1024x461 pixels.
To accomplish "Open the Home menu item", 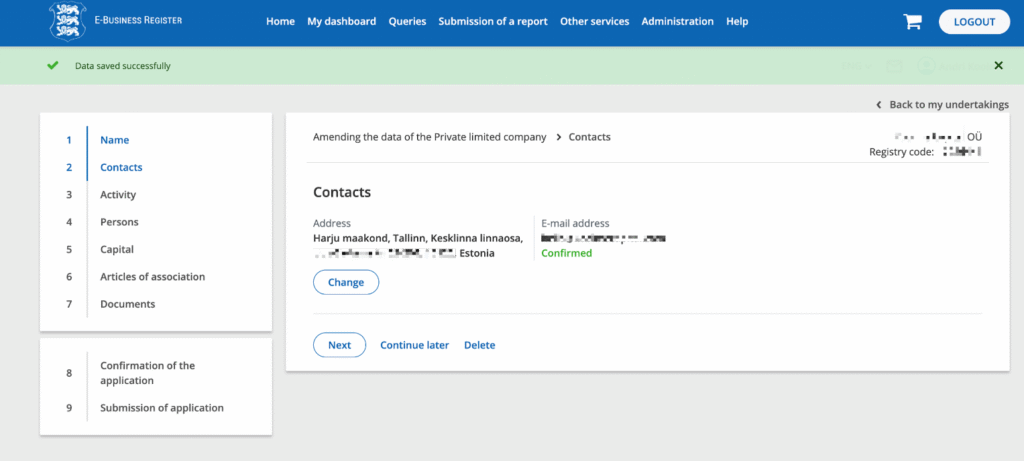I will coord(280,22).
